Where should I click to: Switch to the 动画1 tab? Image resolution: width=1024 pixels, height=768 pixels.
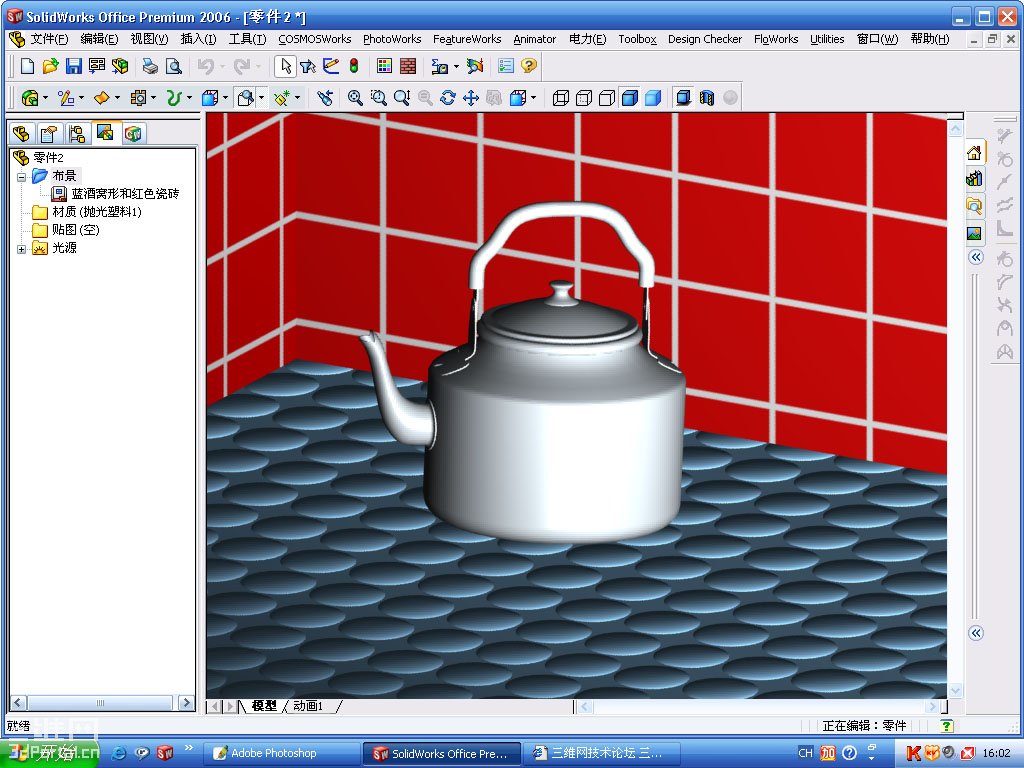point(308,706)
